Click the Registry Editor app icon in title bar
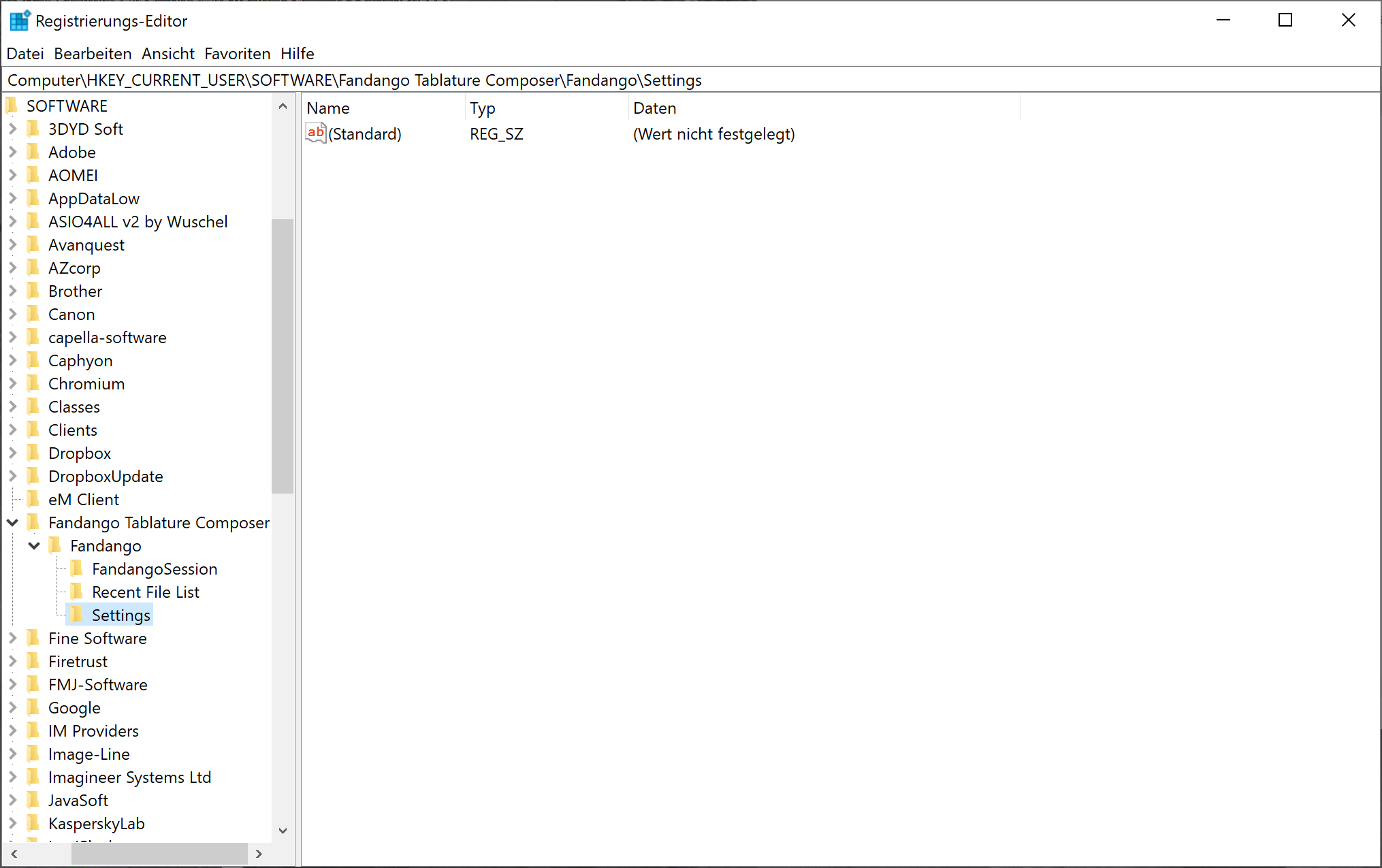 20,20
